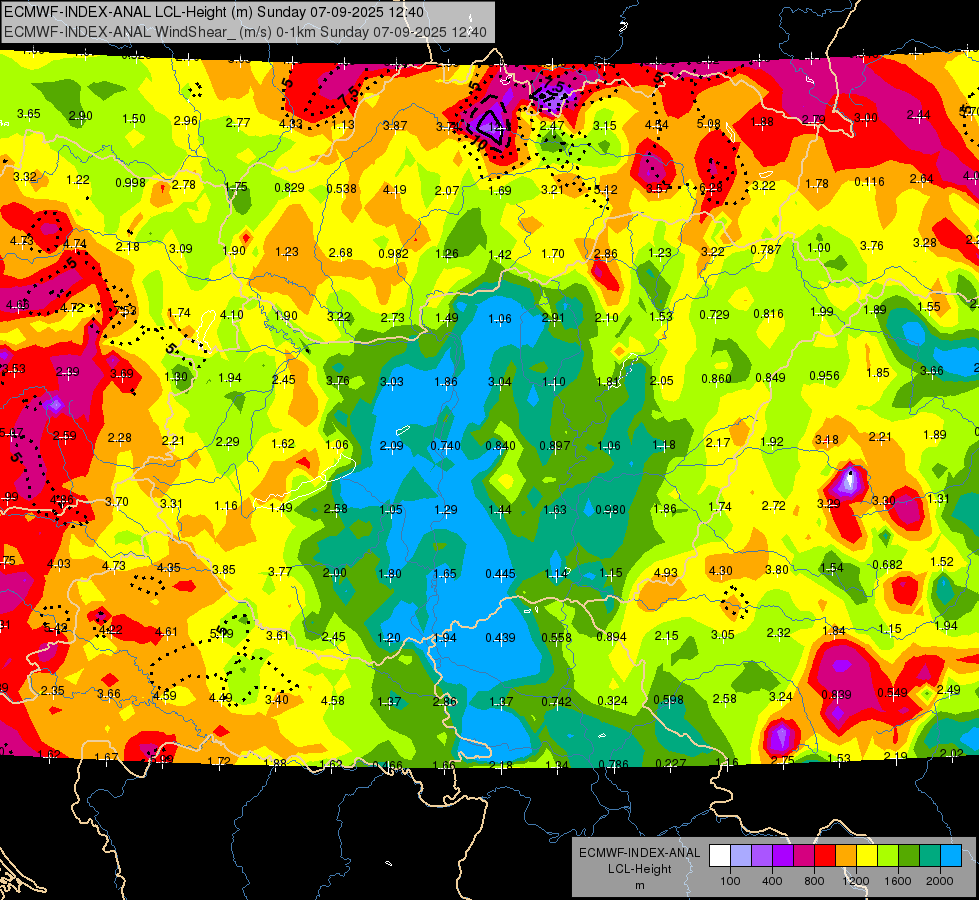
Task: Select the teal legend color swatch
Action: point(930,856)
